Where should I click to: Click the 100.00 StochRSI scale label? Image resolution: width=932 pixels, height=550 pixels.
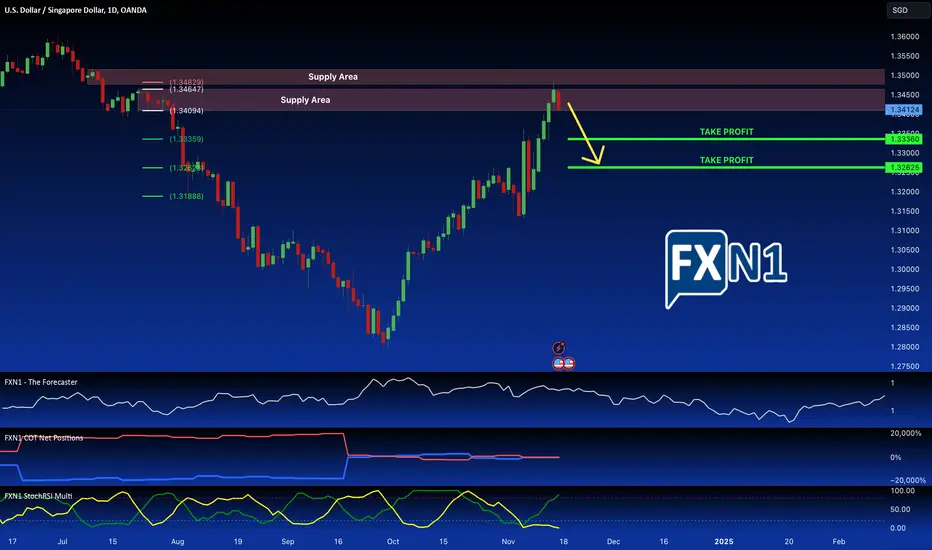tap(902, 491)
